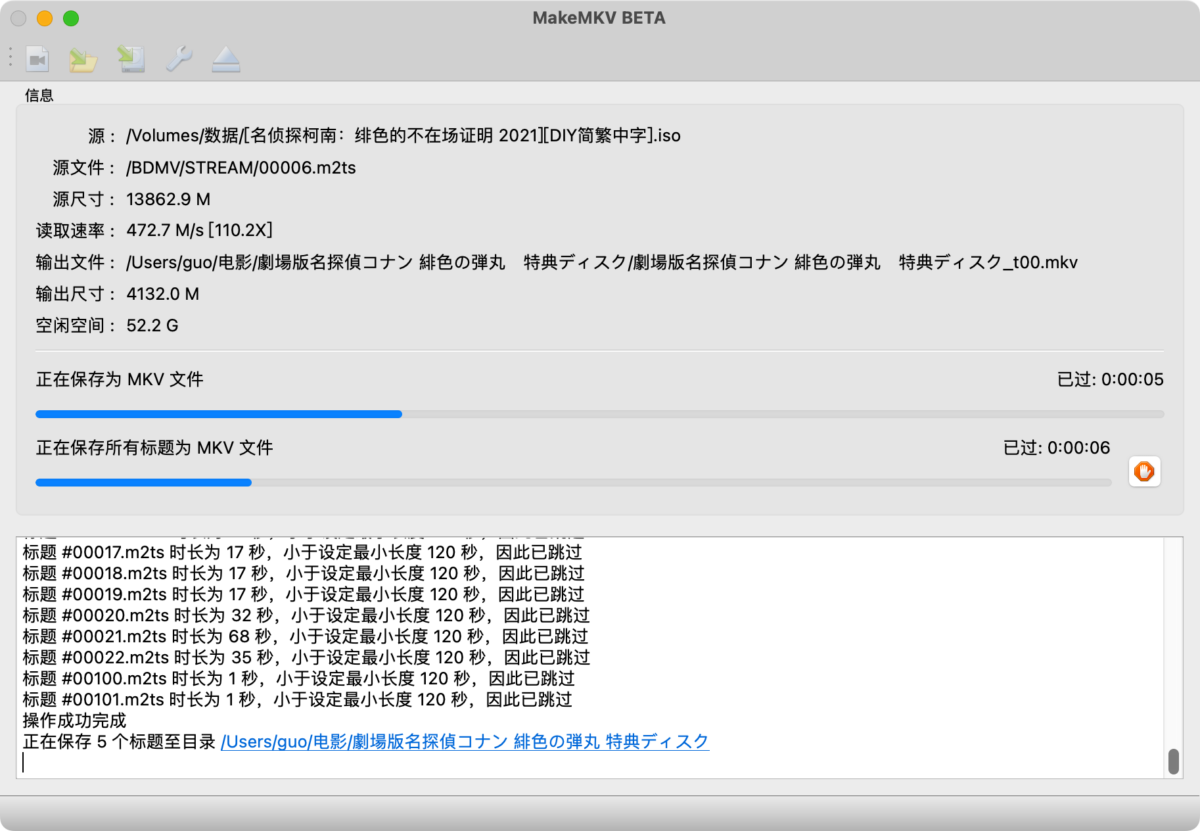Click the log panel scrollbar thumb

point(1174,761)
